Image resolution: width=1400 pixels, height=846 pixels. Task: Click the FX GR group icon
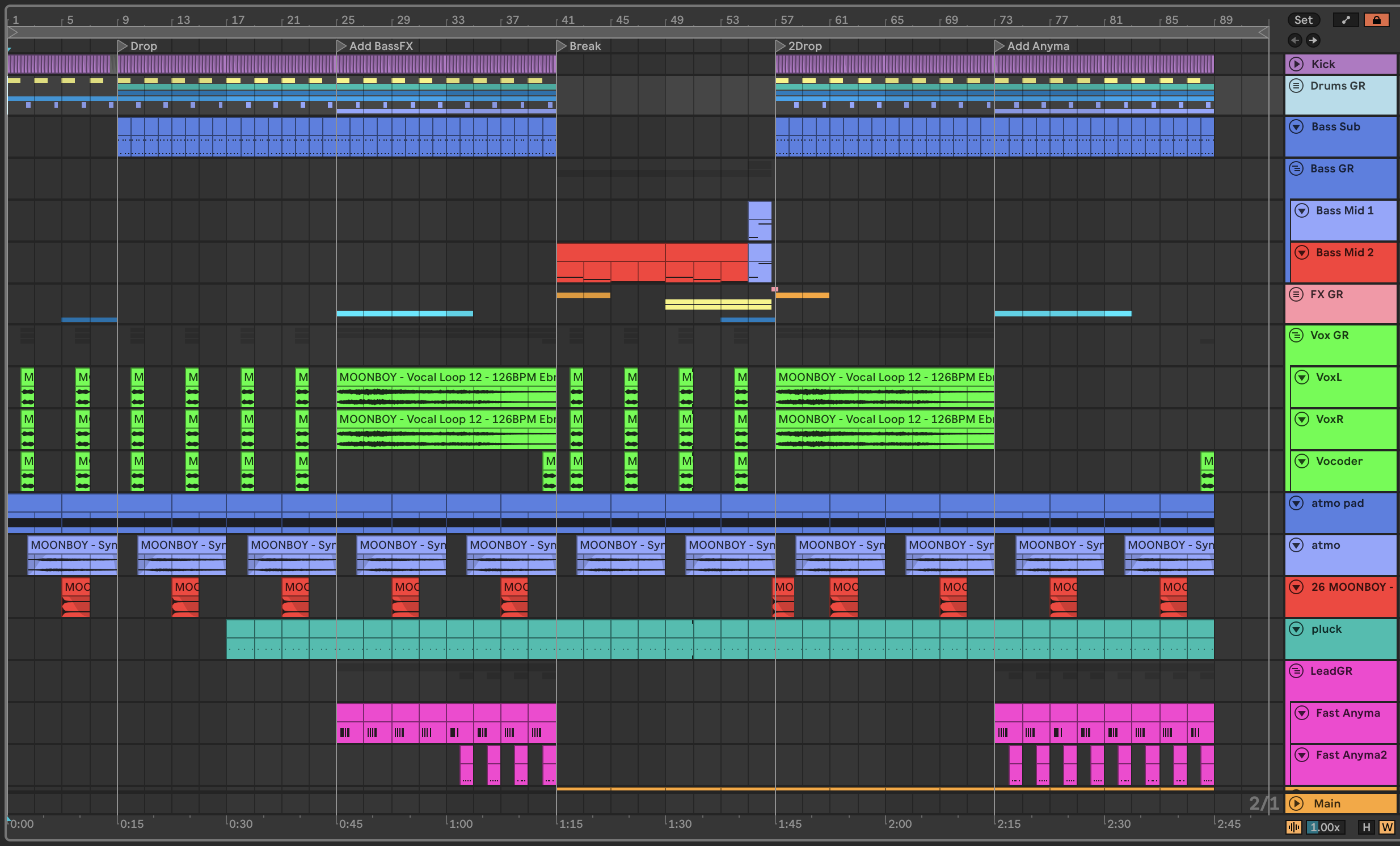1296,294
